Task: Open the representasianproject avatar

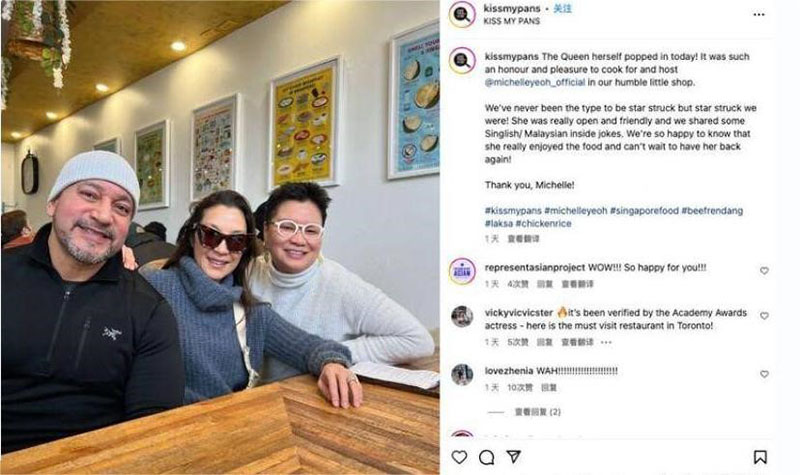Action: tap(462, 271)
